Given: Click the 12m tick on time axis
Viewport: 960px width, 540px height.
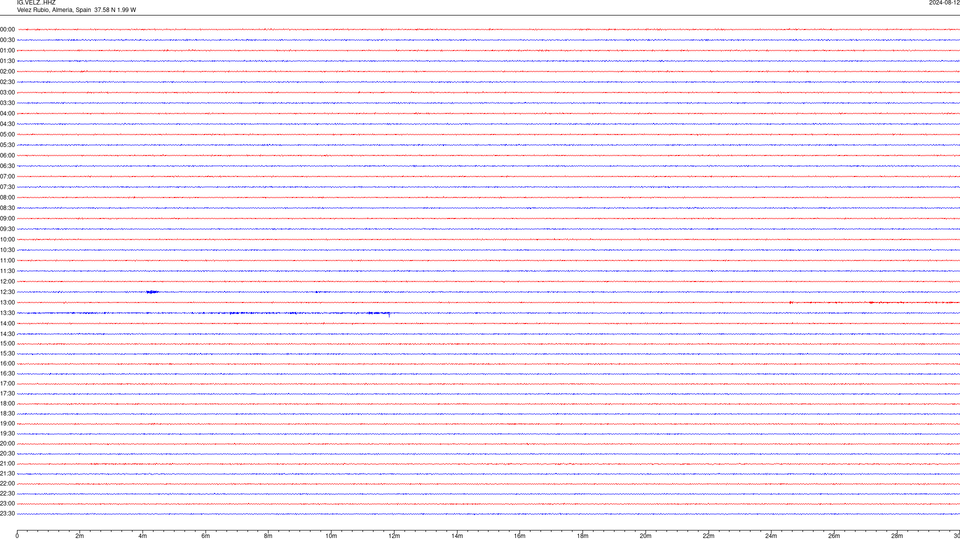Looking at the screenshot, I should (x=394, y=536).
